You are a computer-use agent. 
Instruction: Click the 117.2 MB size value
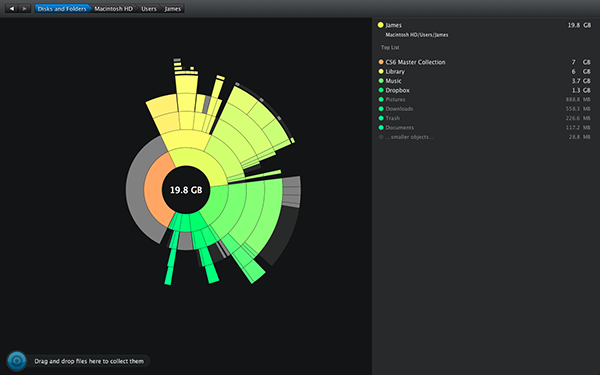578,127
